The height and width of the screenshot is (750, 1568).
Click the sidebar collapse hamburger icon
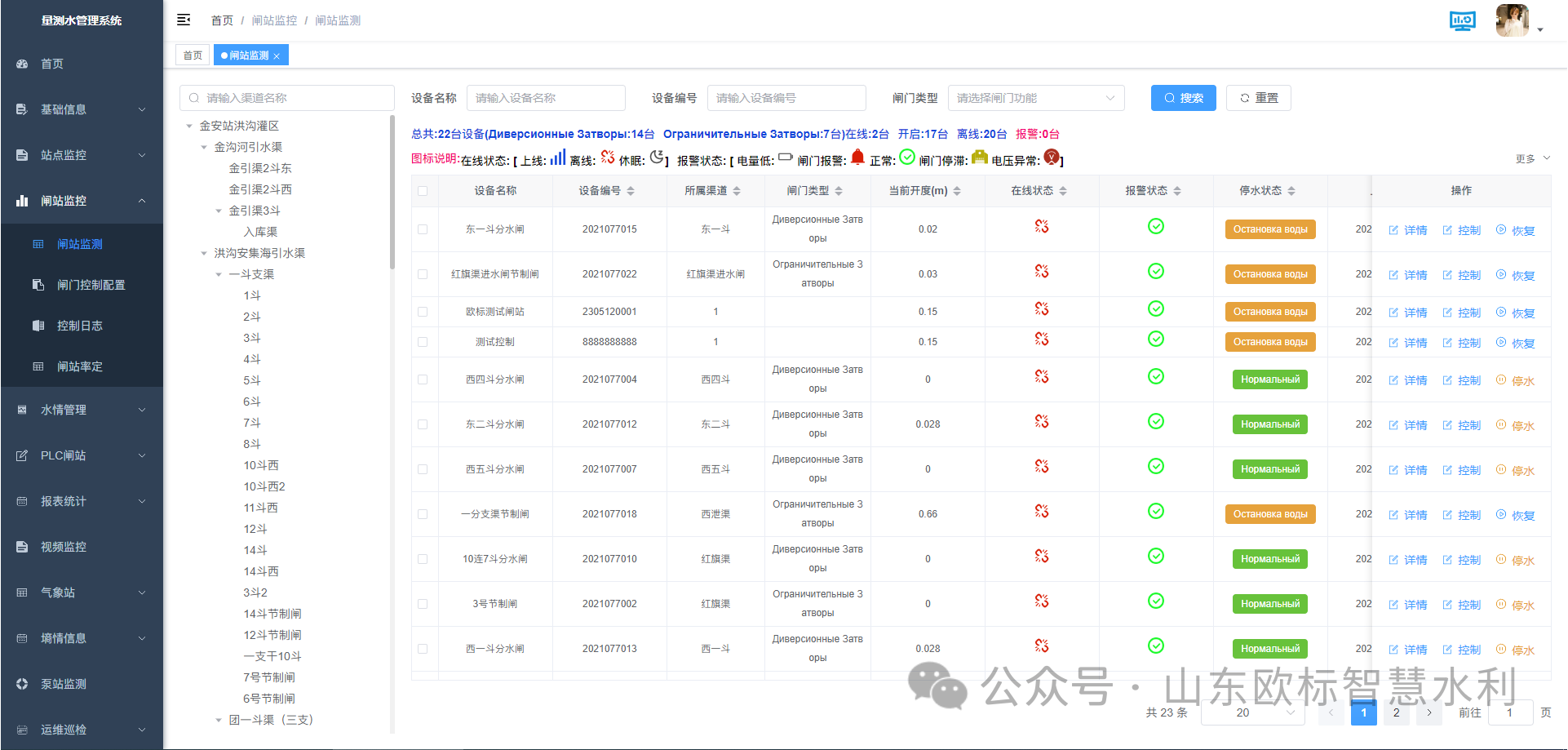coord(184,20)
